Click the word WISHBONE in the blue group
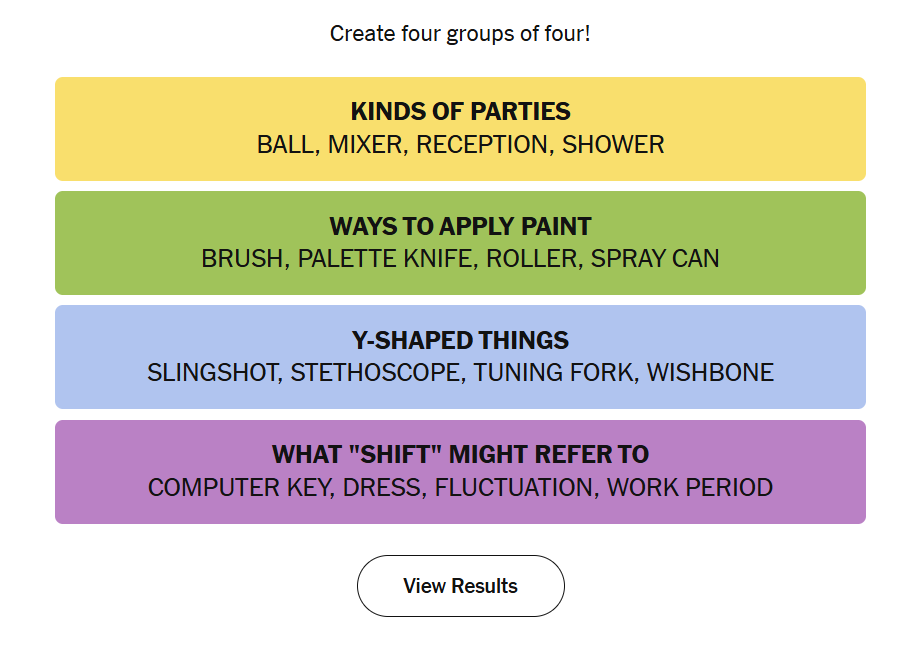923x665 pixels. [x=710, y=374]
